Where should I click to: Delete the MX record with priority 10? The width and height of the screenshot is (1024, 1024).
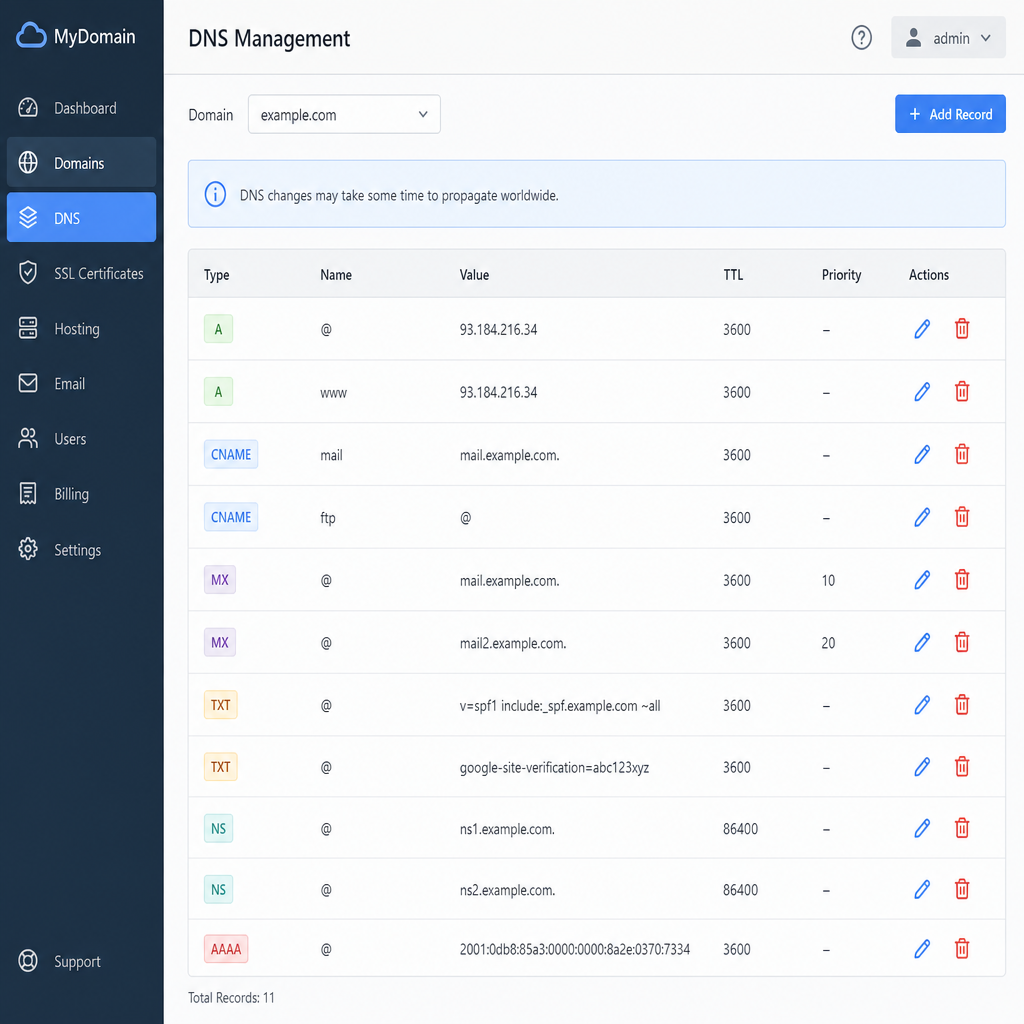point(961,580)
